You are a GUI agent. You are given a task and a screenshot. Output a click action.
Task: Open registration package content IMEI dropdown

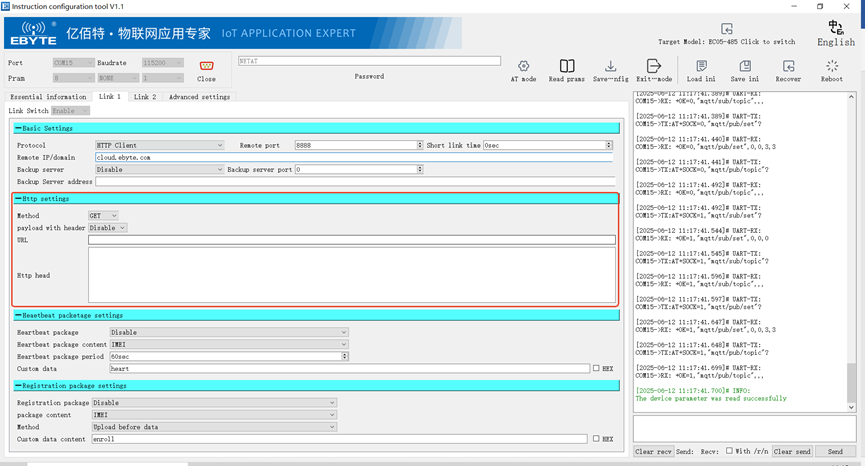(x=214, y=415)
